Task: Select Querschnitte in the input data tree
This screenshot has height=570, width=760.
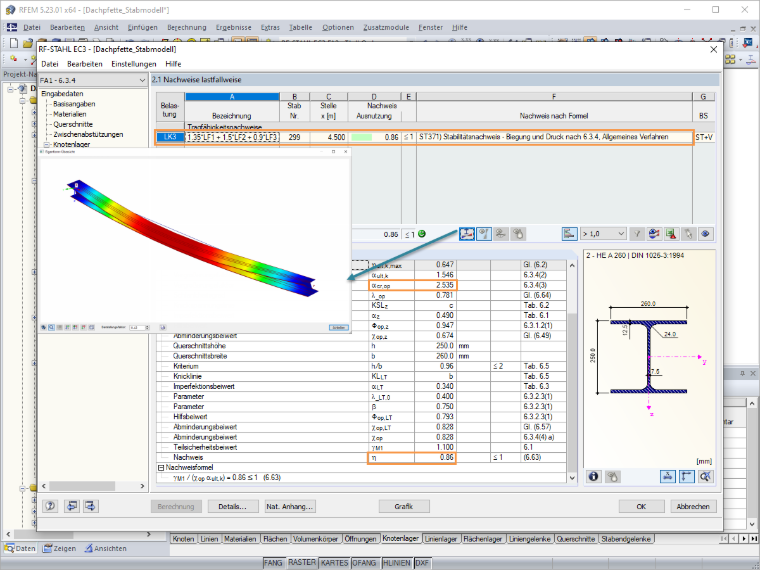Action: pyautogui.click(x=73, y=125)
